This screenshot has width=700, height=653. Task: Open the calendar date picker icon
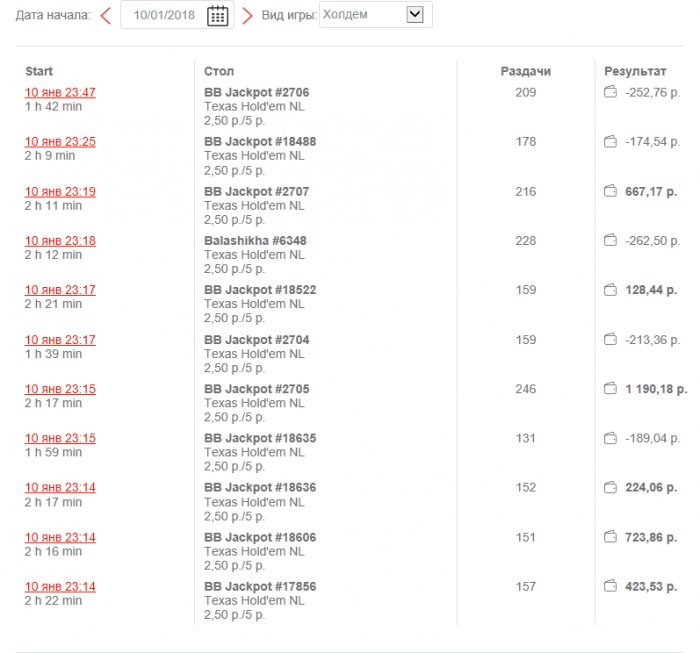pos(217,15)
